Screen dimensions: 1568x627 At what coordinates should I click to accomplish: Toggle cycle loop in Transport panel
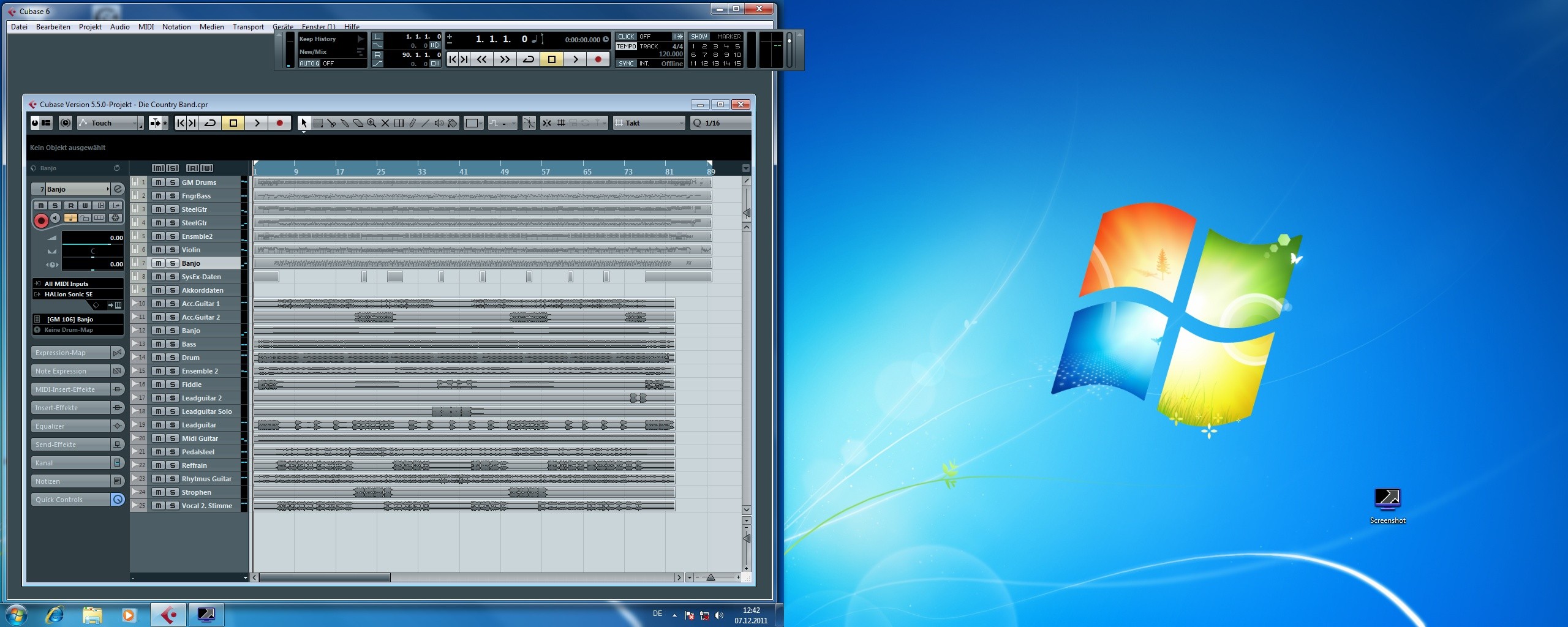click(528, 59)
